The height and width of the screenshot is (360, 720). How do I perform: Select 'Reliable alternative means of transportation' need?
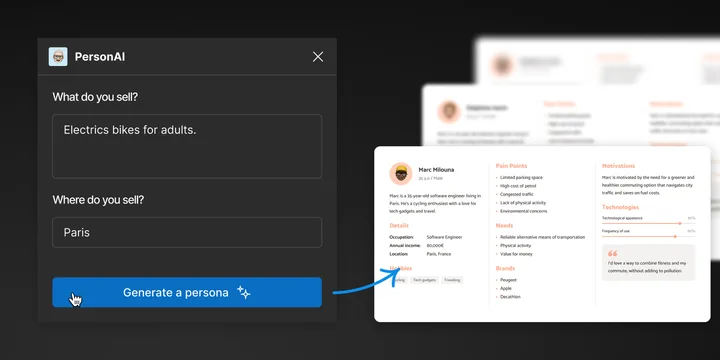[542, 237]
